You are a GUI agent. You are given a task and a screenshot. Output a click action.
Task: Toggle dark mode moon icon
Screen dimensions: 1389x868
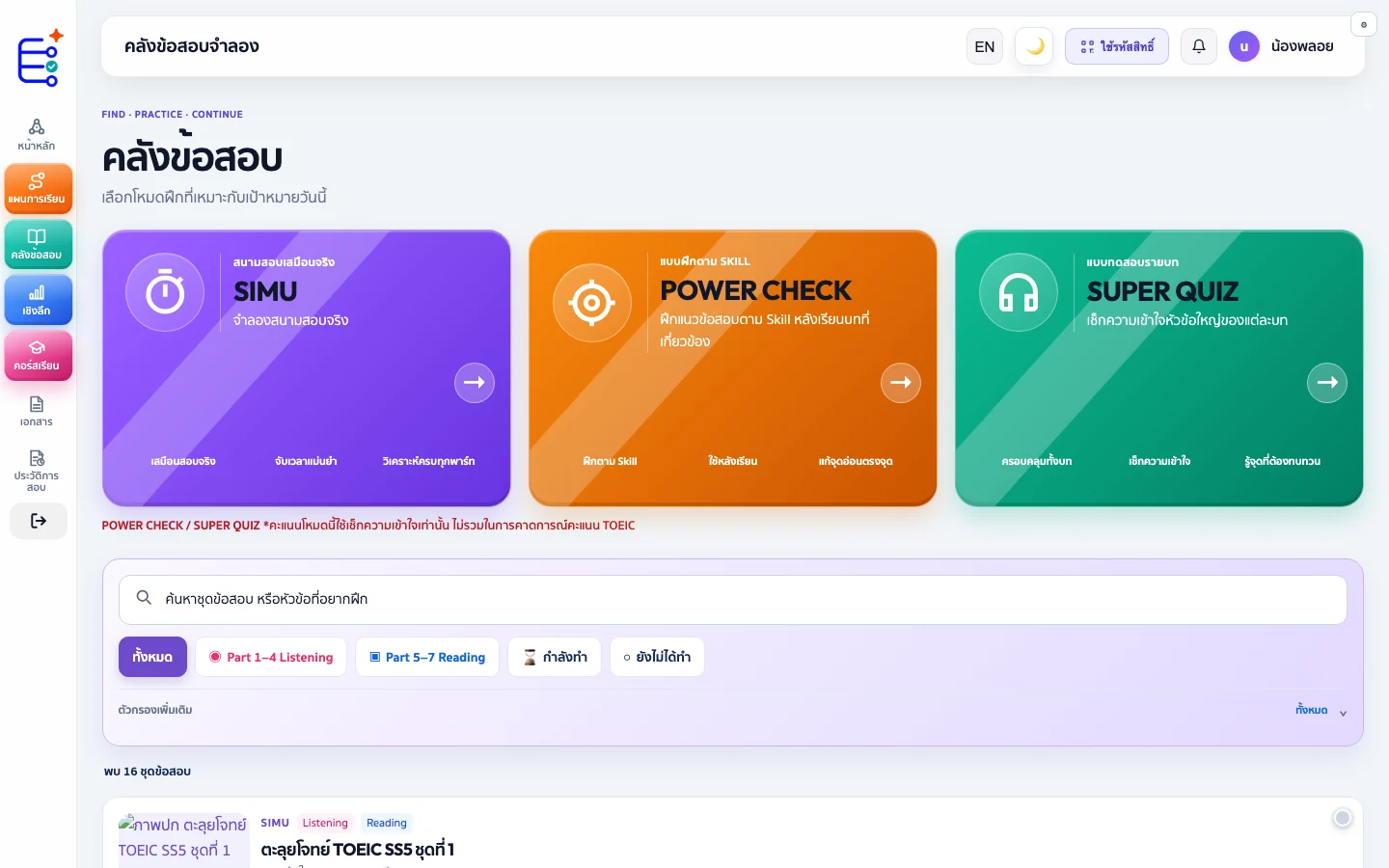click(1035, 46)
